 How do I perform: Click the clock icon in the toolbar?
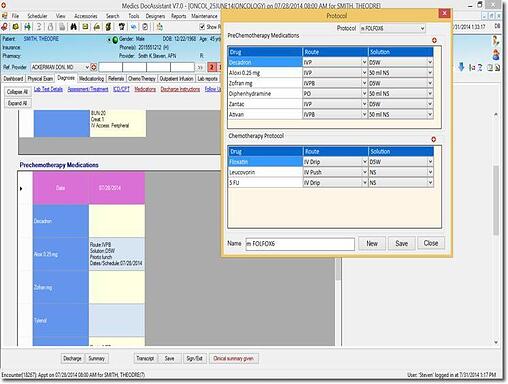(145, 27)
